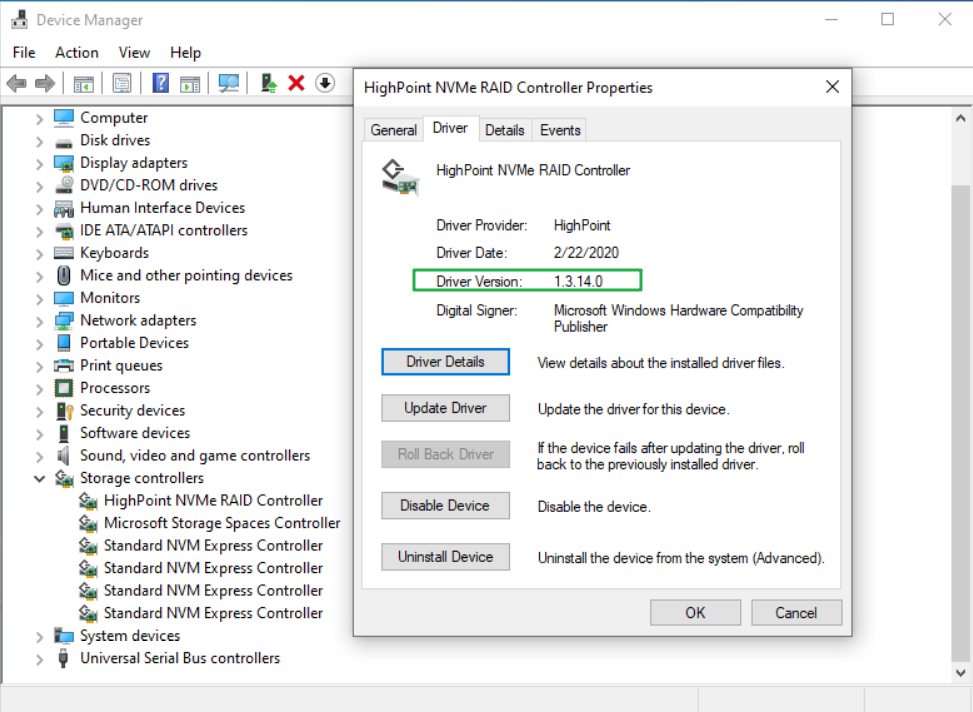Open the Action menu

point(76,52)
